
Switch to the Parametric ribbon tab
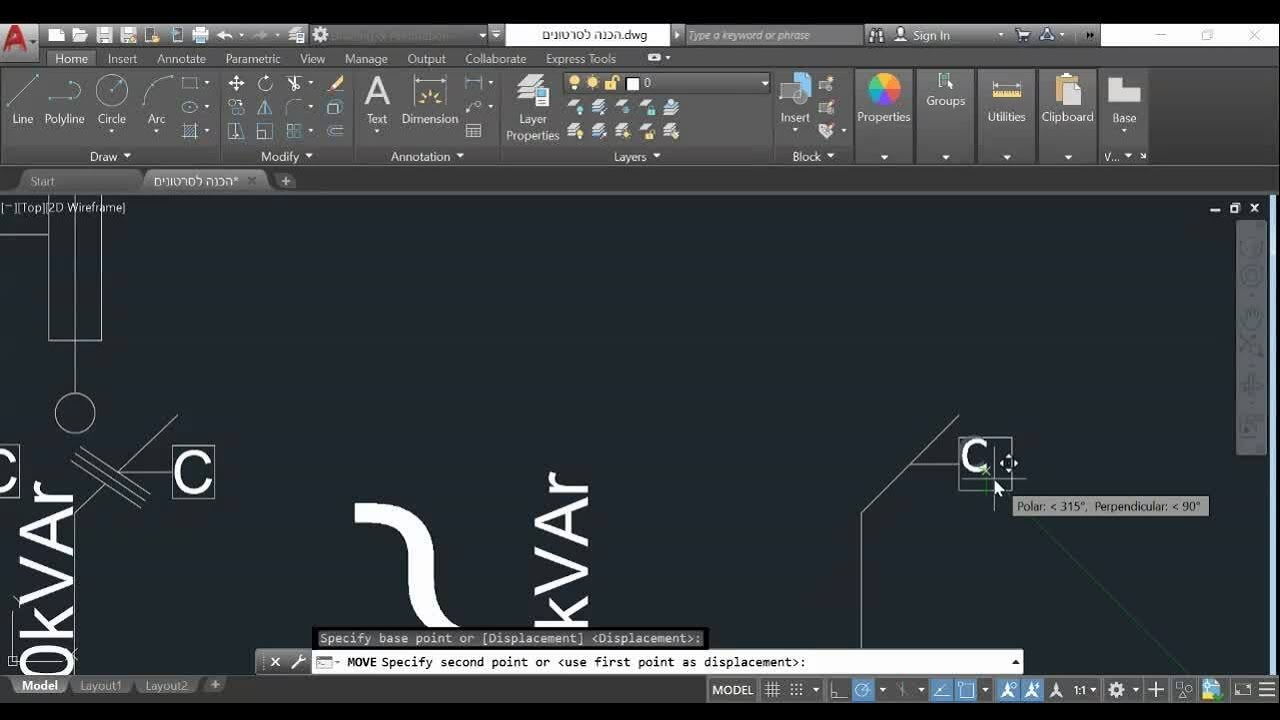click(x=253, y=59)
